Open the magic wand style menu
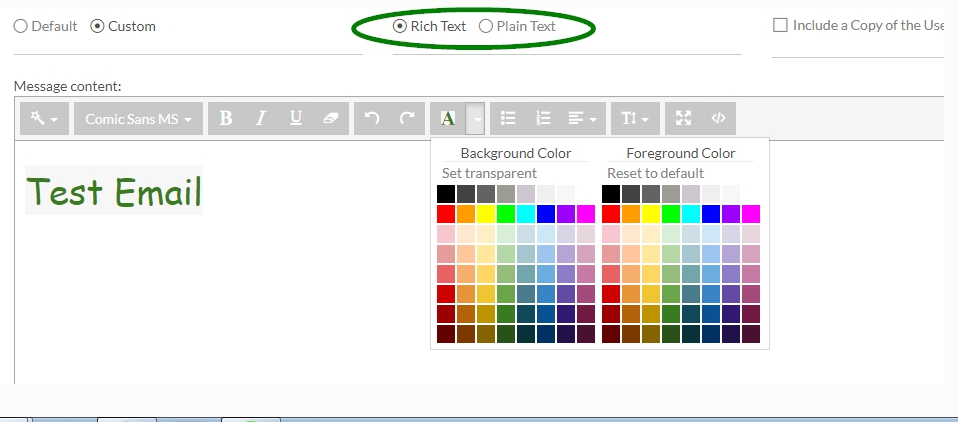This screenshot has height=422, width=958. point(44,118)
